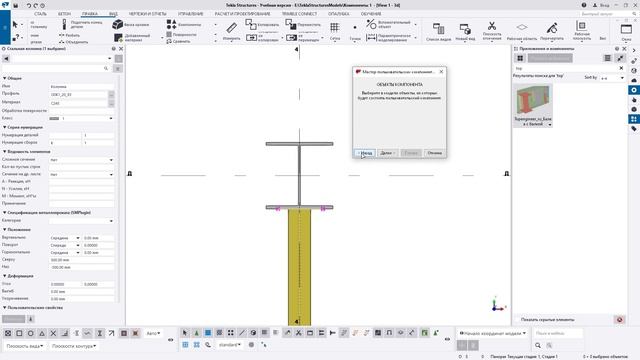Image resolution: width=640 pixels, height=360 pixels.
Task: Toggle the square end-point snap switch
Action: coord(19,333)
